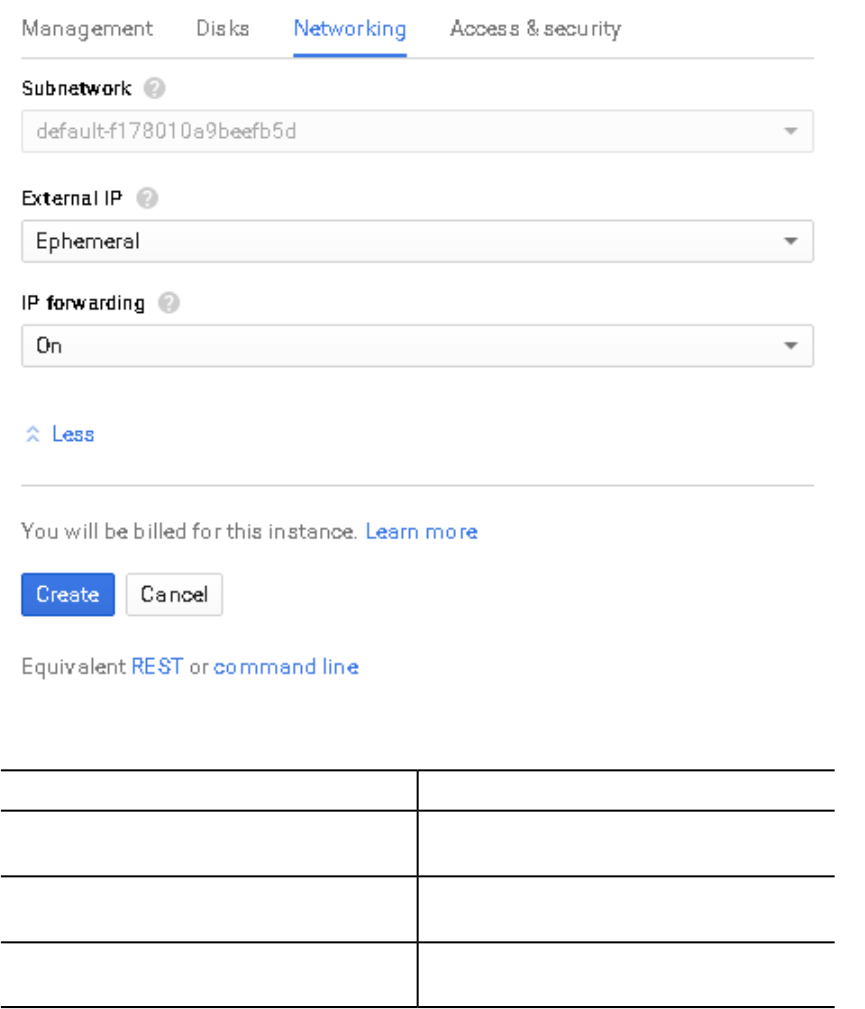Screen dimensions: 865x1009
Task: Open help for Subnetwork field
Action: click(154, 89)
